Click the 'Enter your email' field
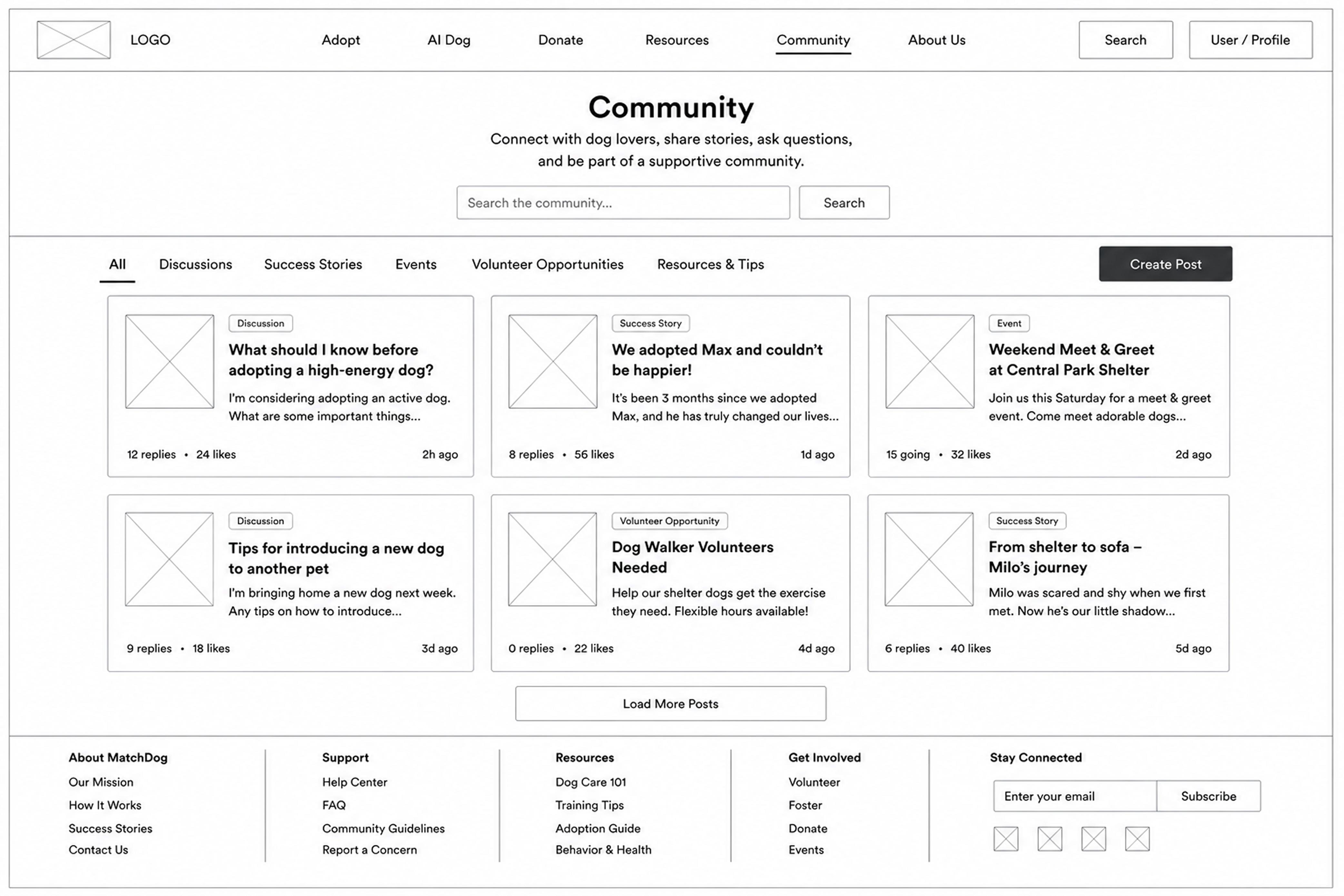The image size is (1344, 896). (1075, 797)
